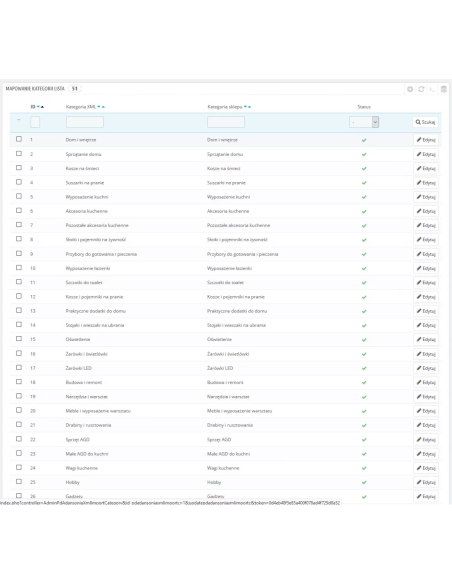Refresh the category mapping list

[421, 89]
